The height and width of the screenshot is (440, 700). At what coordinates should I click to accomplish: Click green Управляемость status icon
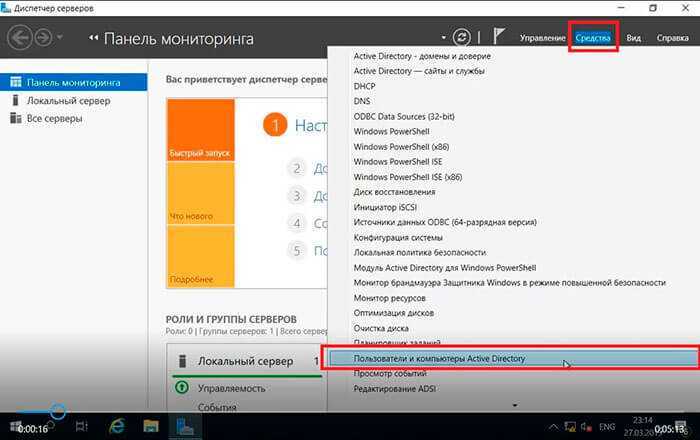(182, 387)
